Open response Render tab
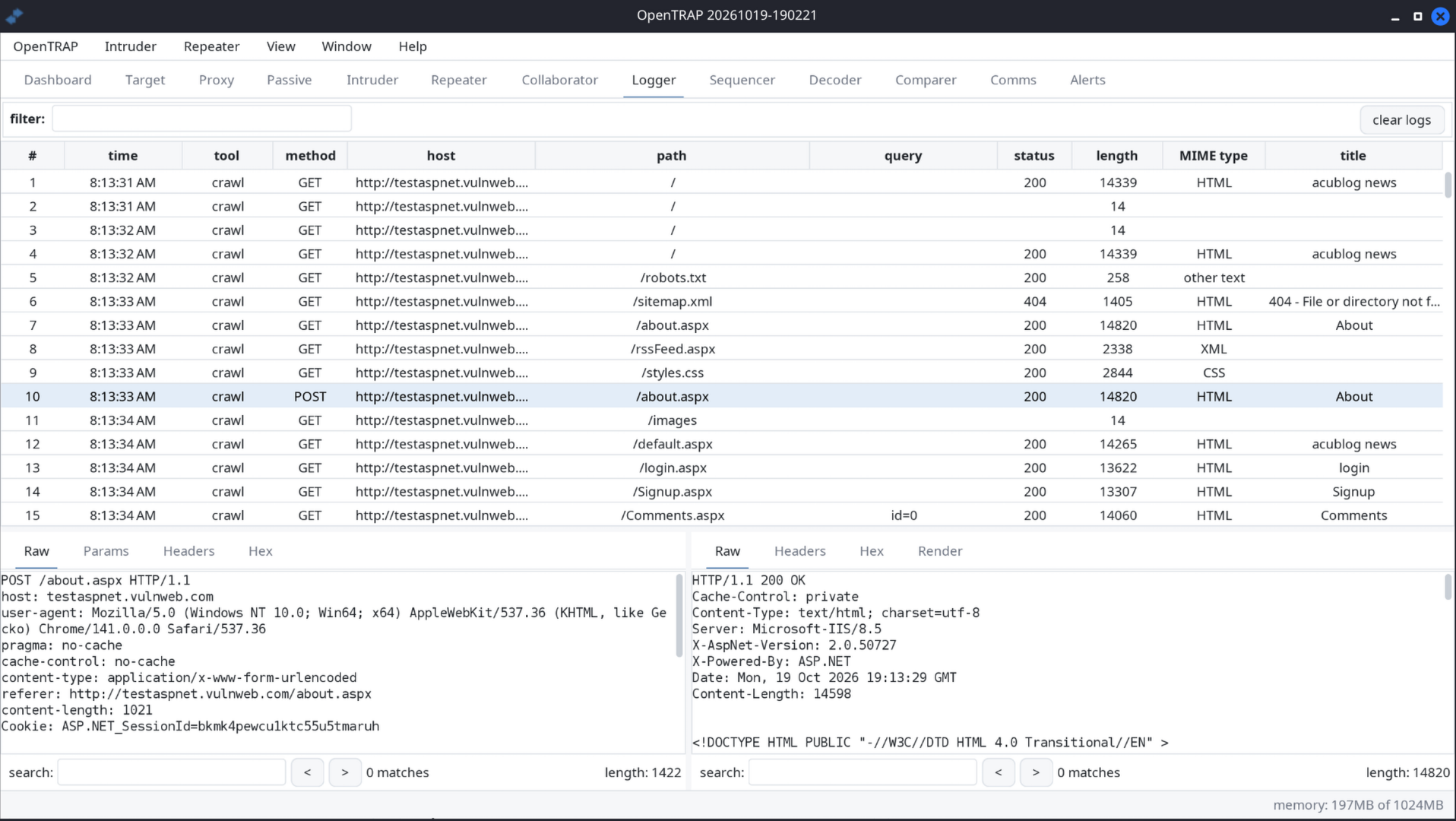1456x821 pixels. coord(940,551)
